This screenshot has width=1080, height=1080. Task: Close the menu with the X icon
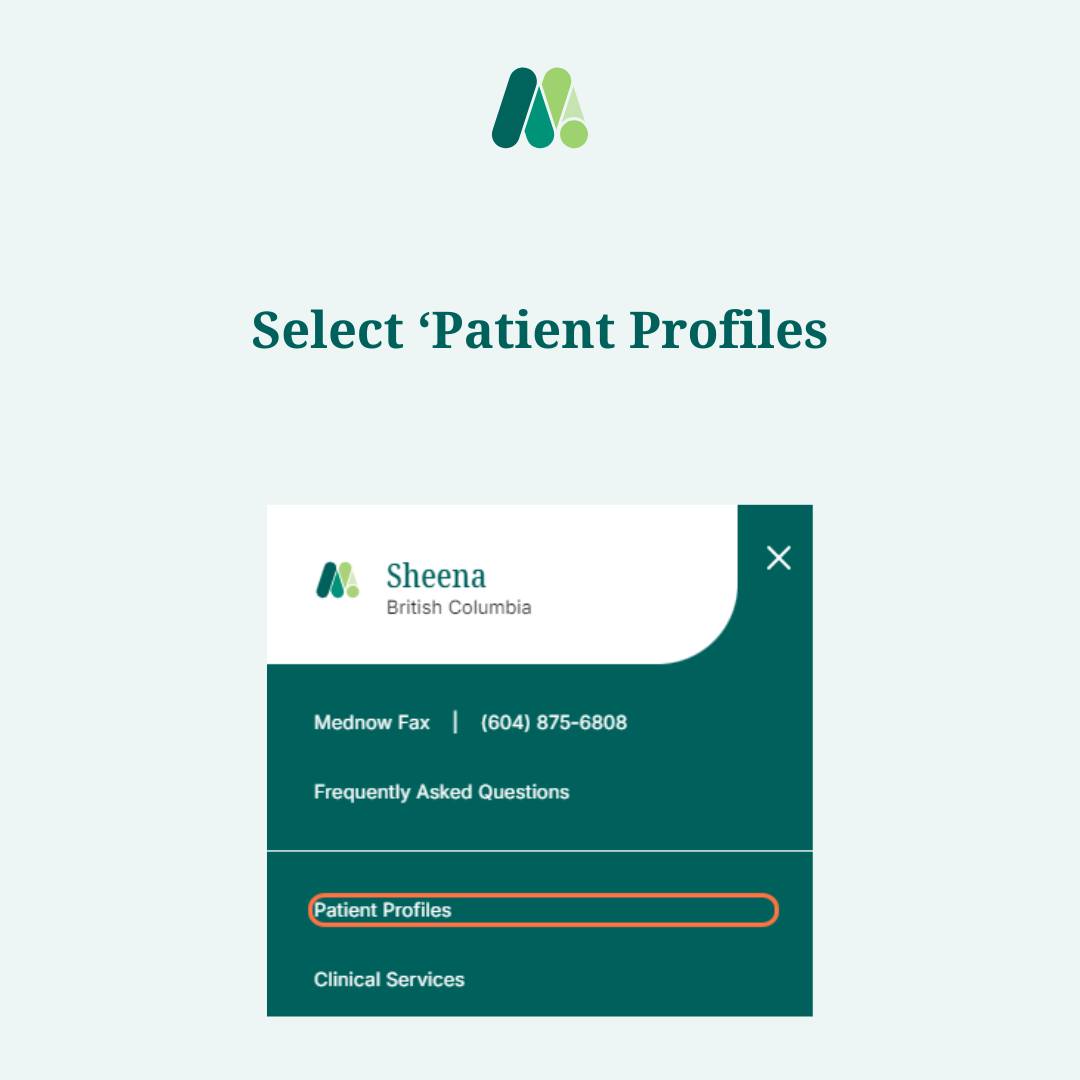[x=778, y=558]
